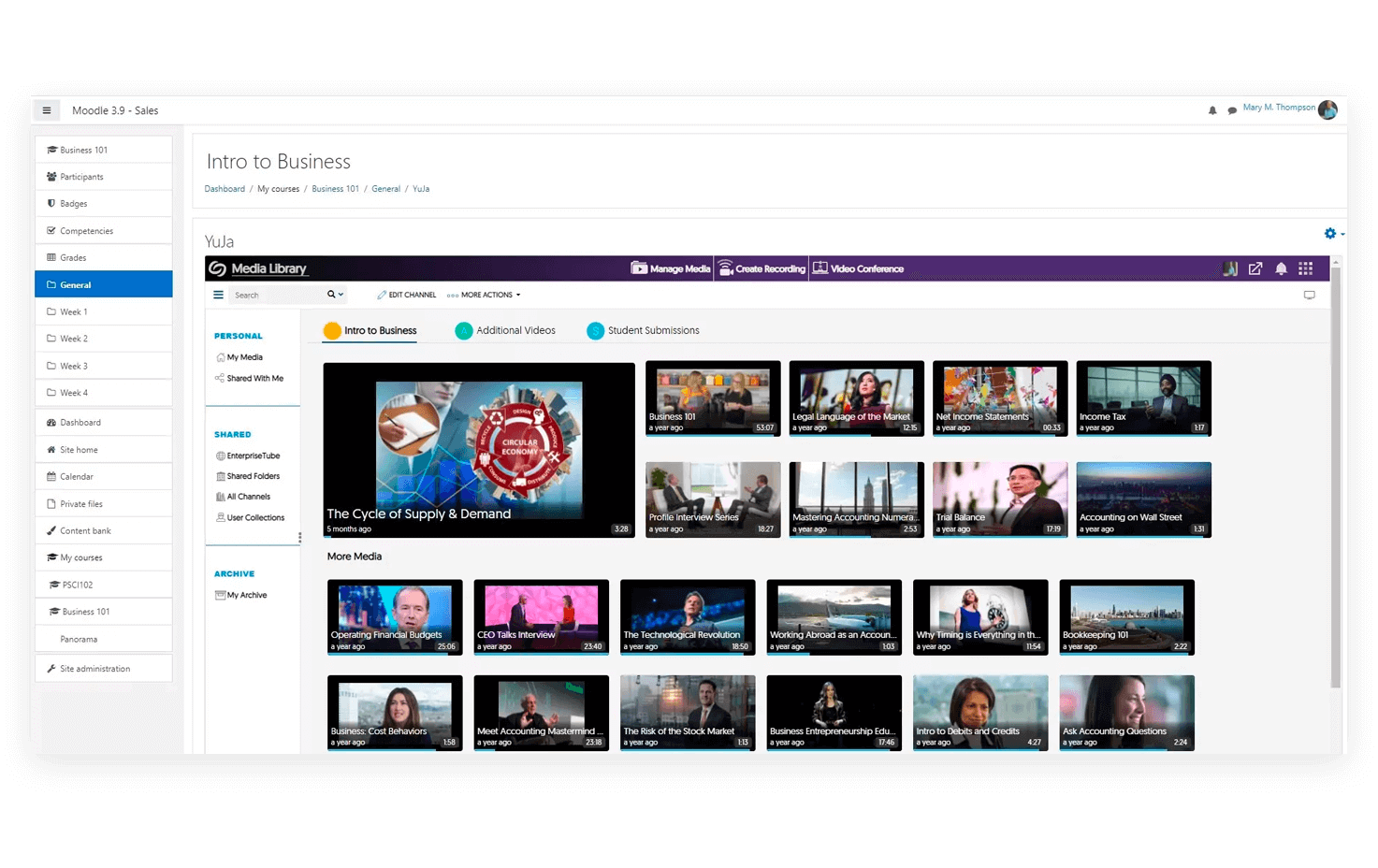Open the More Actions dropdown
The width and height of the screenshot is (1378, 868).
coord(484,295)
